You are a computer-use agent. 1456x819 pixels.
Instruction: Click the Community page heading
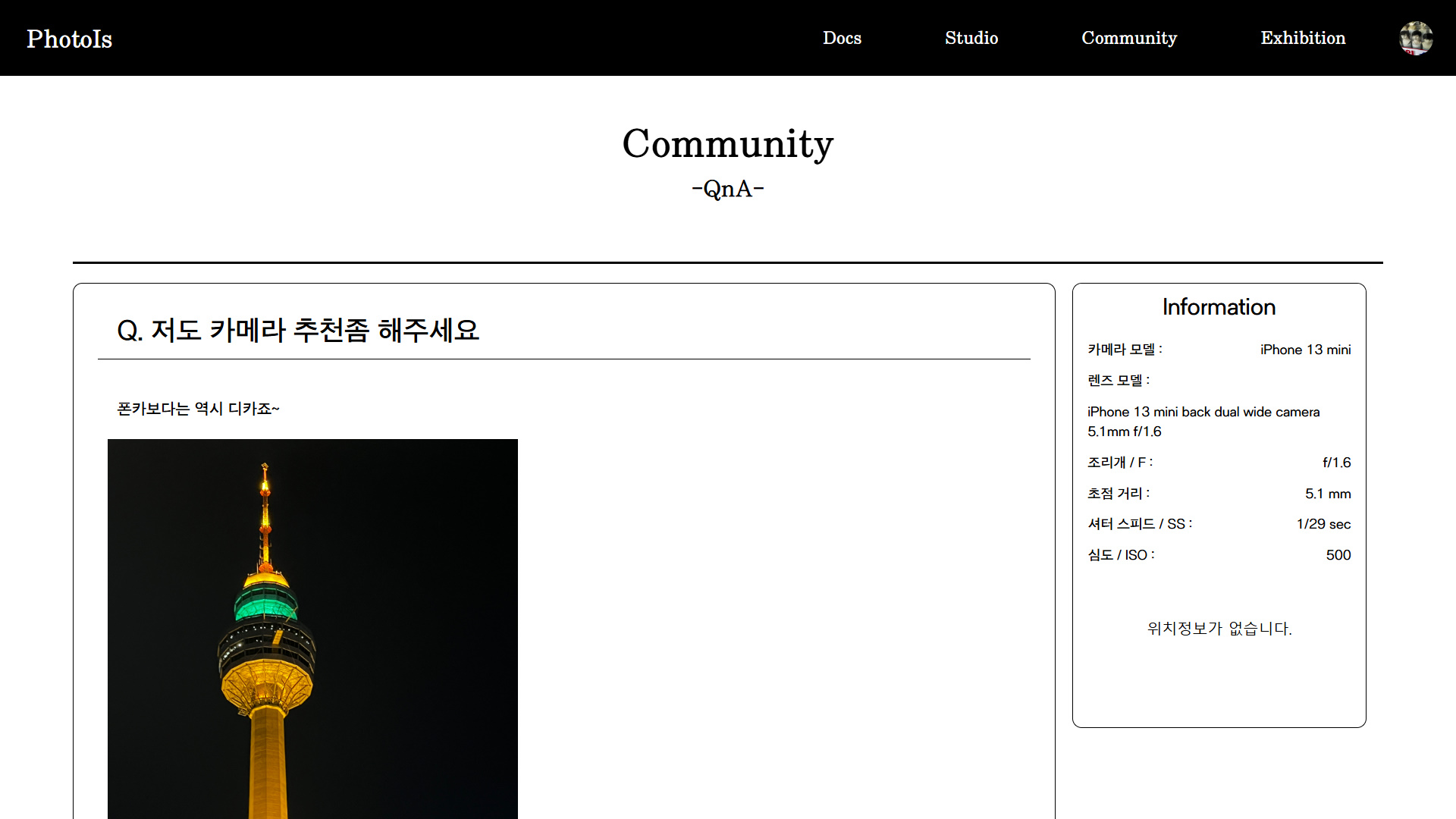(727, 143)
